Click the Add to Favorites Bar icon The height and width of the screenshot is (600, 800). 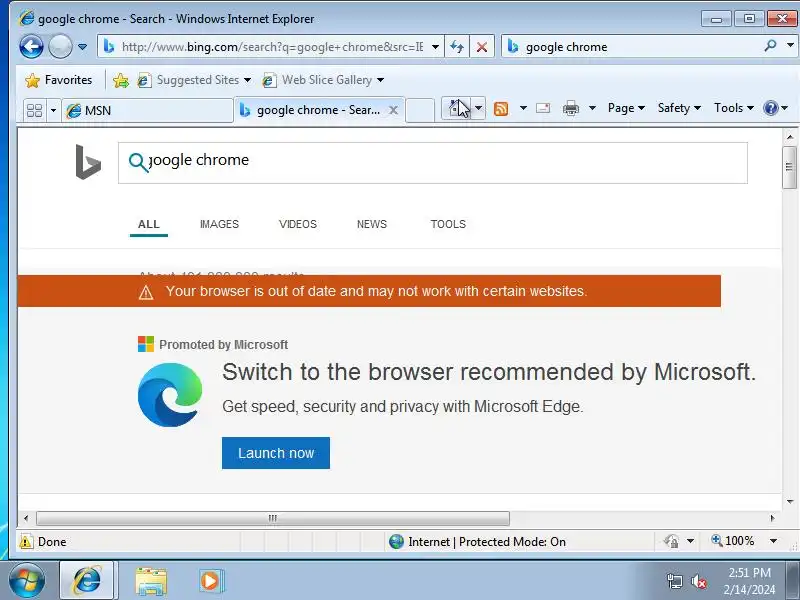click(121, 80)
